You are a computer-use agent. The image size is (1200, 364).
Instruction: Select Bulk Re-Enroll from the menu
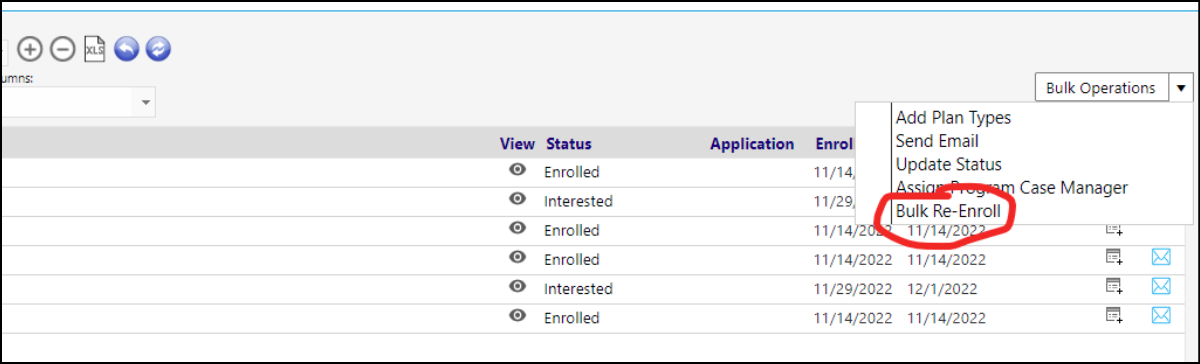click(948, 211)
